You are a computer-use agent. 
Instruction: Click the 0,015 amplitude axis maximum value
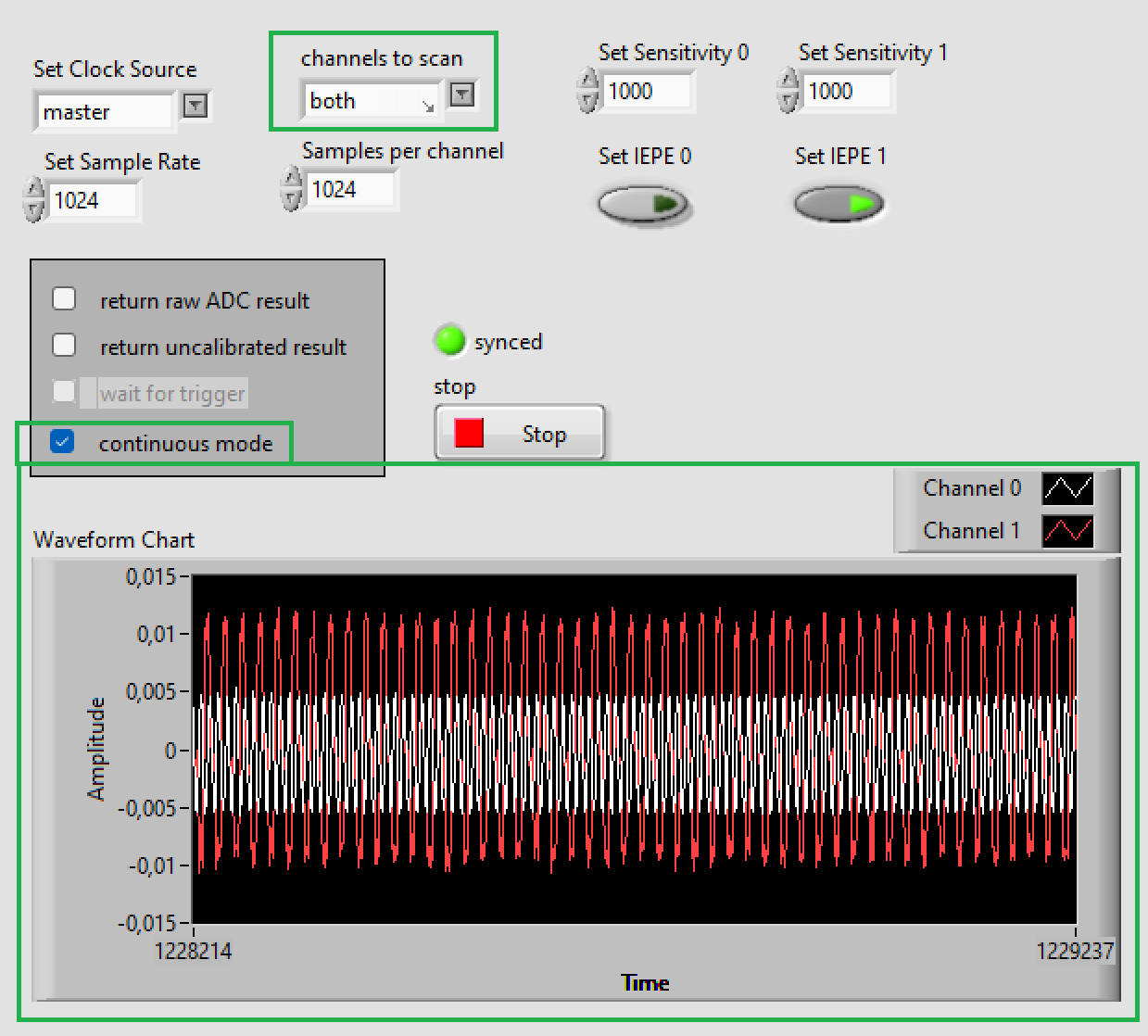pos(151,577)
